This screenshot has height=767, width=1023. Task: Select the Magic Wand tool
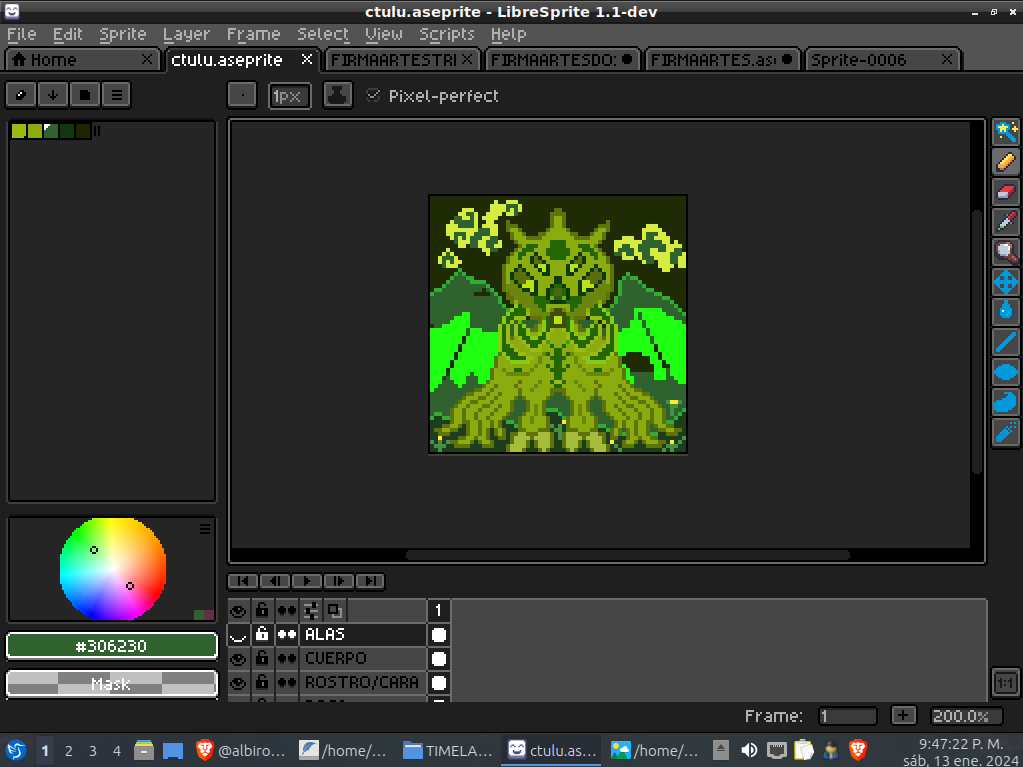pos(1005,132)
